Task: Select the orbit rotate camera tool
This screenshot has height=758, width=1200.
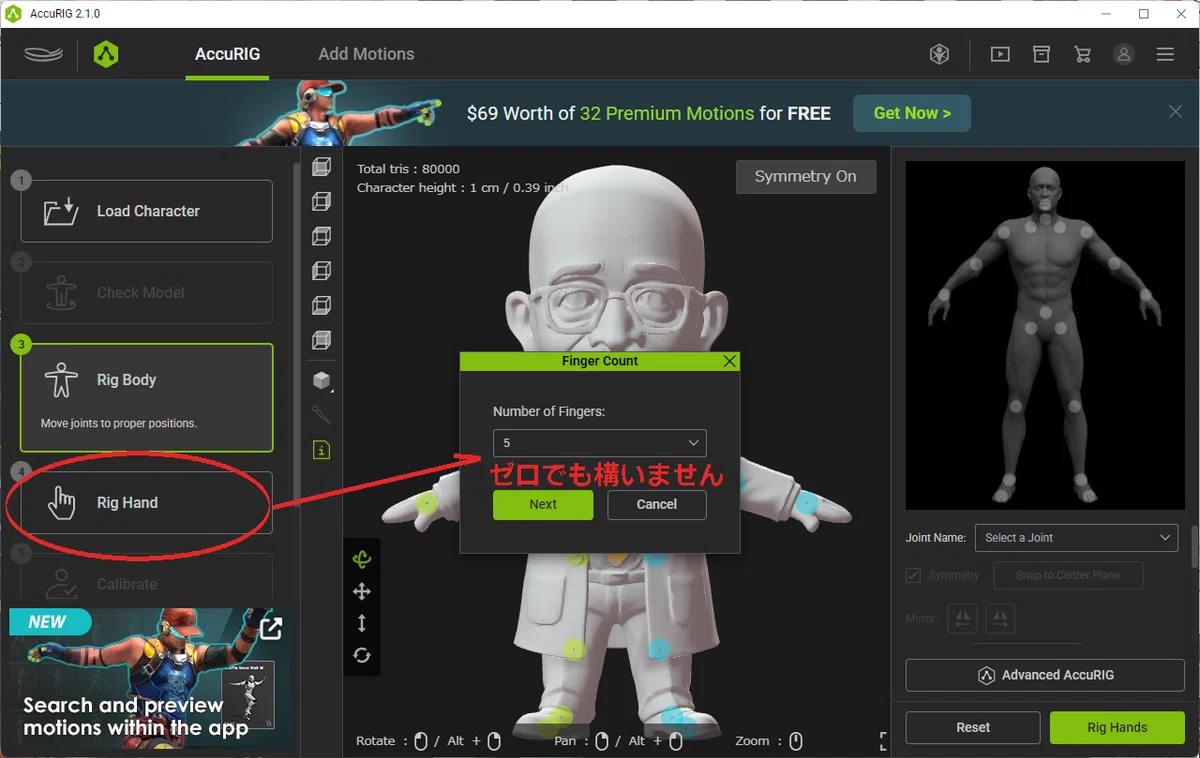Action: (x=362, y=560)
